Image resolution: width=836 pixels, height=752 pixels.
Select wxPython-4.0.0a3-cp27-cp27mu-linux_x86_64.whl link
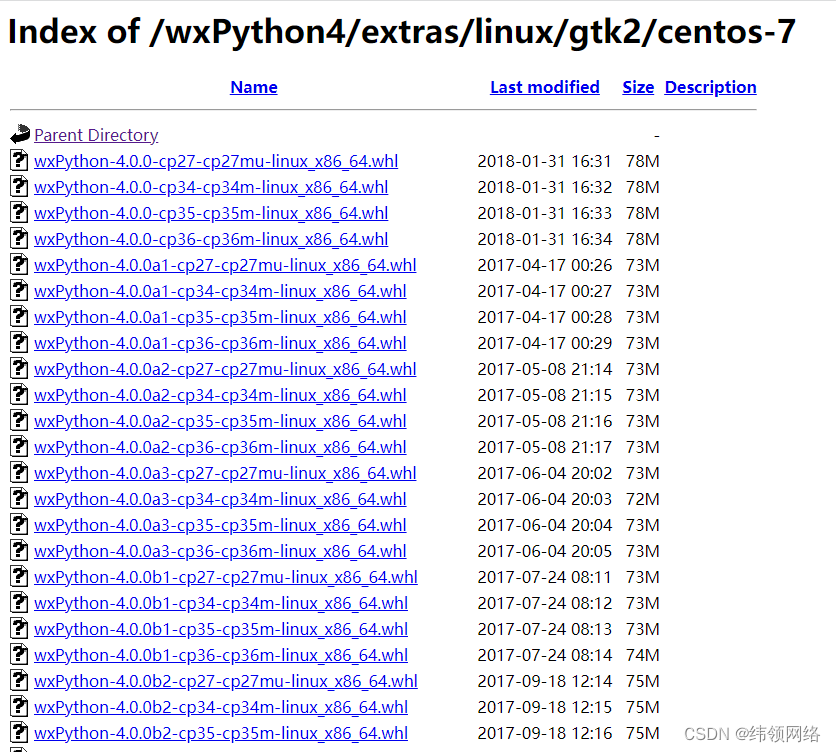click(x=225, y=473)
